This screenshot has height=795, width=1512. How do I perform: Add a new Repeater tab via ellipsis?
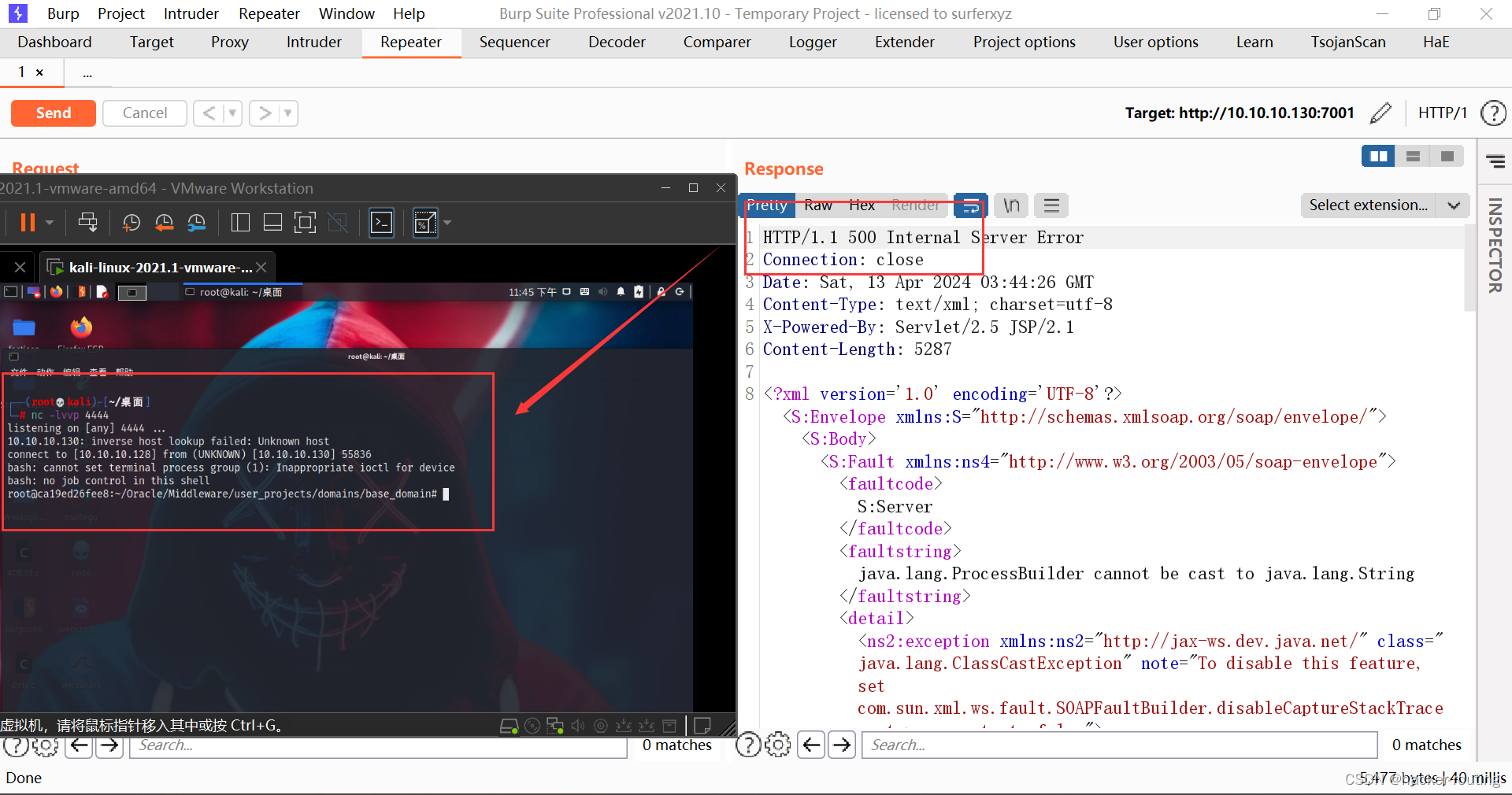[x=87, y=73]
